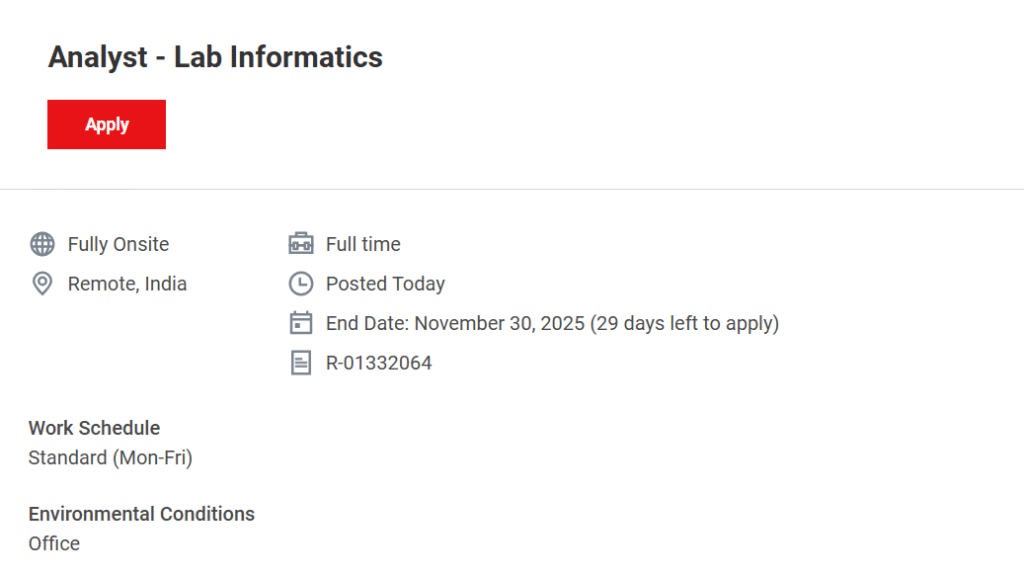Viewport: 1024px width, 578px height.
Task: Click the Standard (Mon-Fri) schedule value
Action: [x=110, y=458]
